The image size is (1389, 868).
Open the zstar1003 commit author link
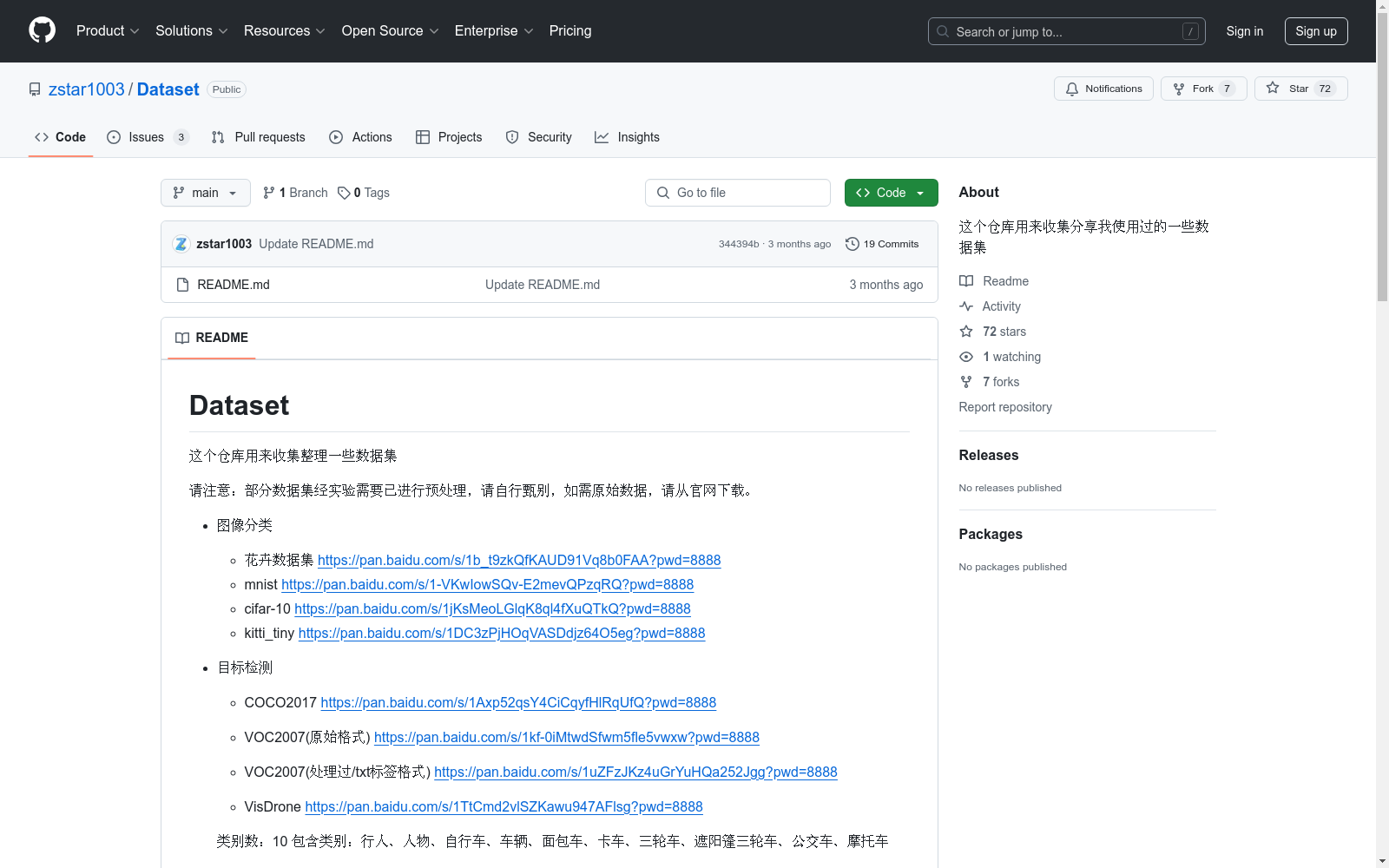[x=224, y=244]
